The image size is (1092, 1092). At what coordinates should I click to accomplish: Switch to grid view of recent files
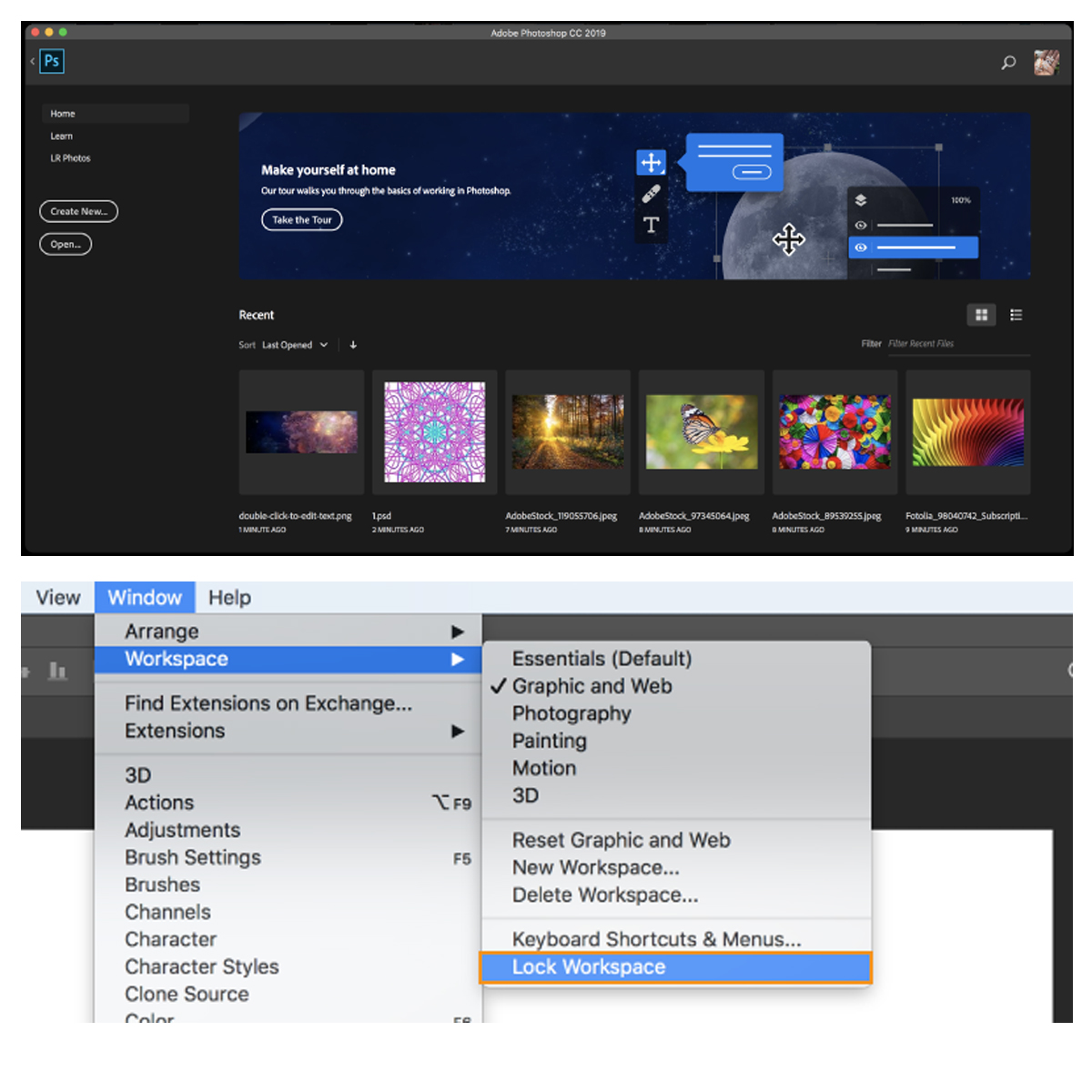coord(981,315)
